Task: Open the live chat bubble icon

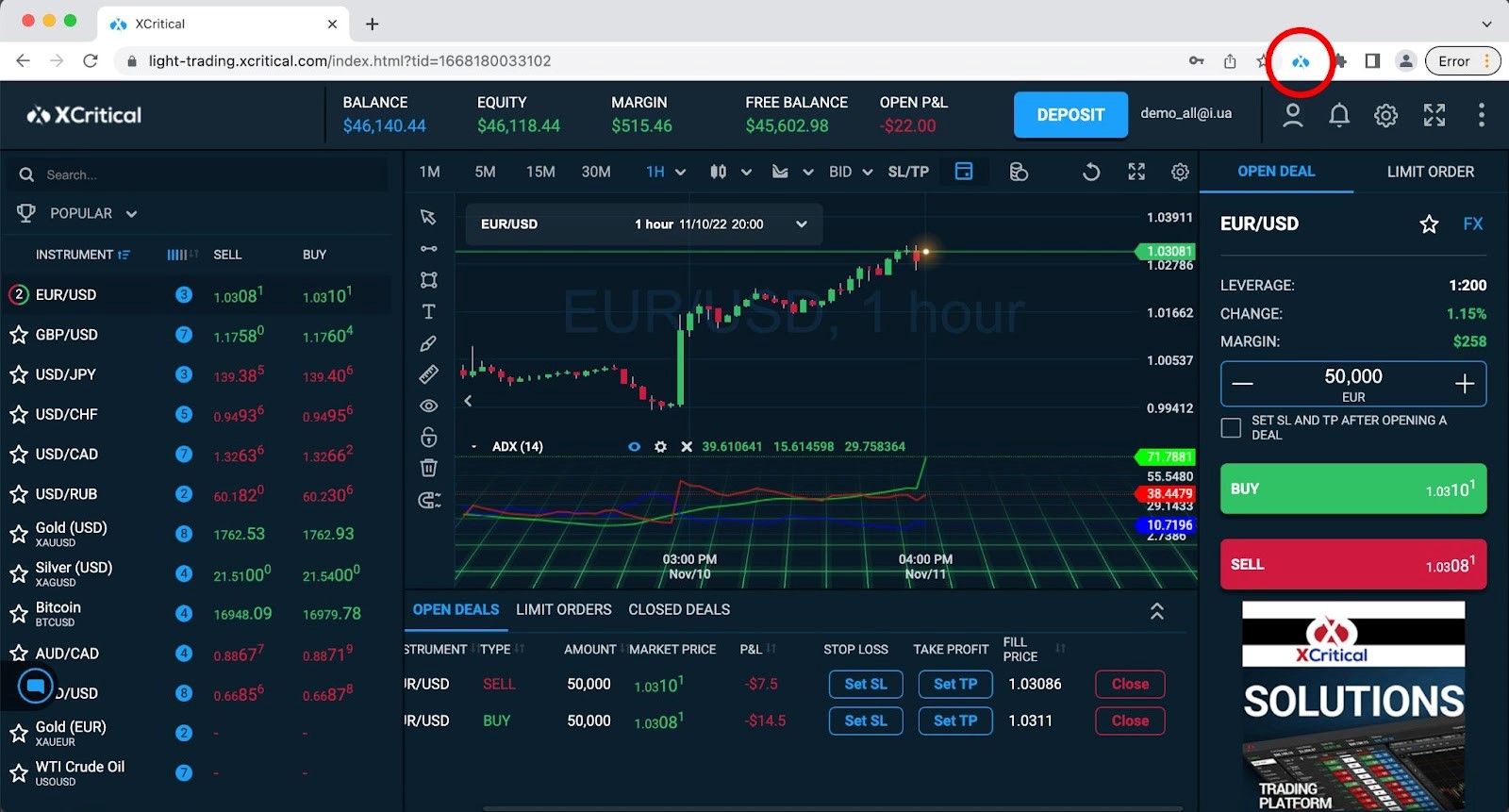Action: [36, 686]
